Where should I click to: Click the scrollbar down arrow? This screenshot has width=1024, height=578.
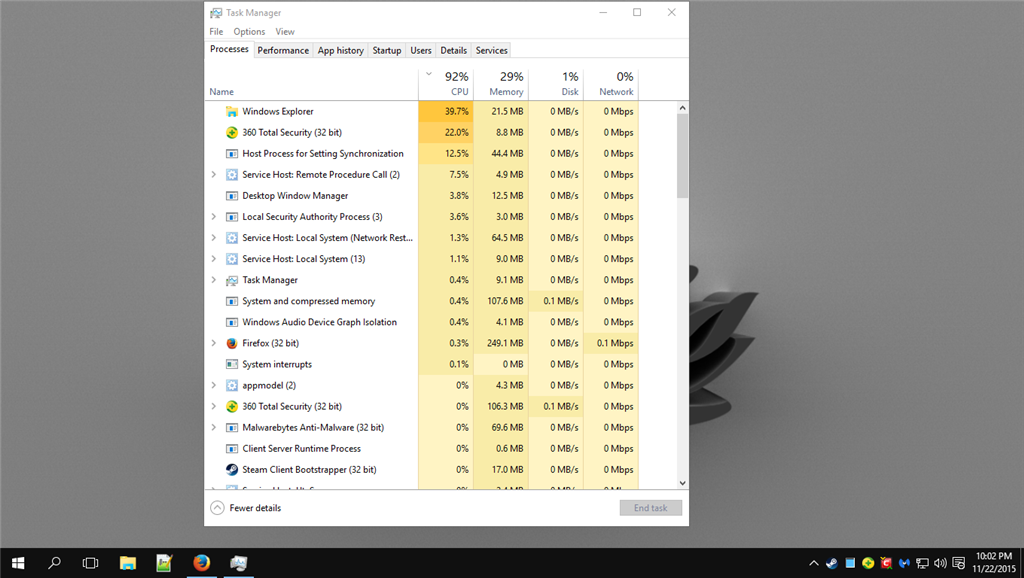(x=682, y=483)
